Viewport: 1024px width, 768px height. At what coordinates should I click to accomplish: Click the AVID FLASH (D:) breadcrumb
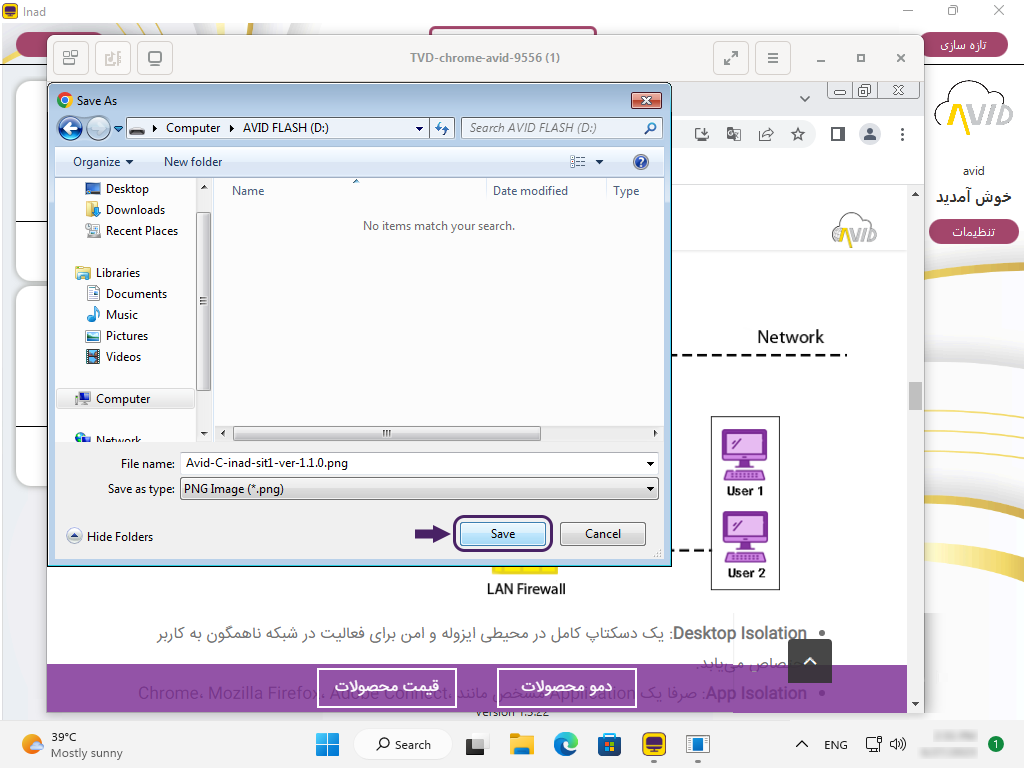pyautogui.click(x=285, y=128)
